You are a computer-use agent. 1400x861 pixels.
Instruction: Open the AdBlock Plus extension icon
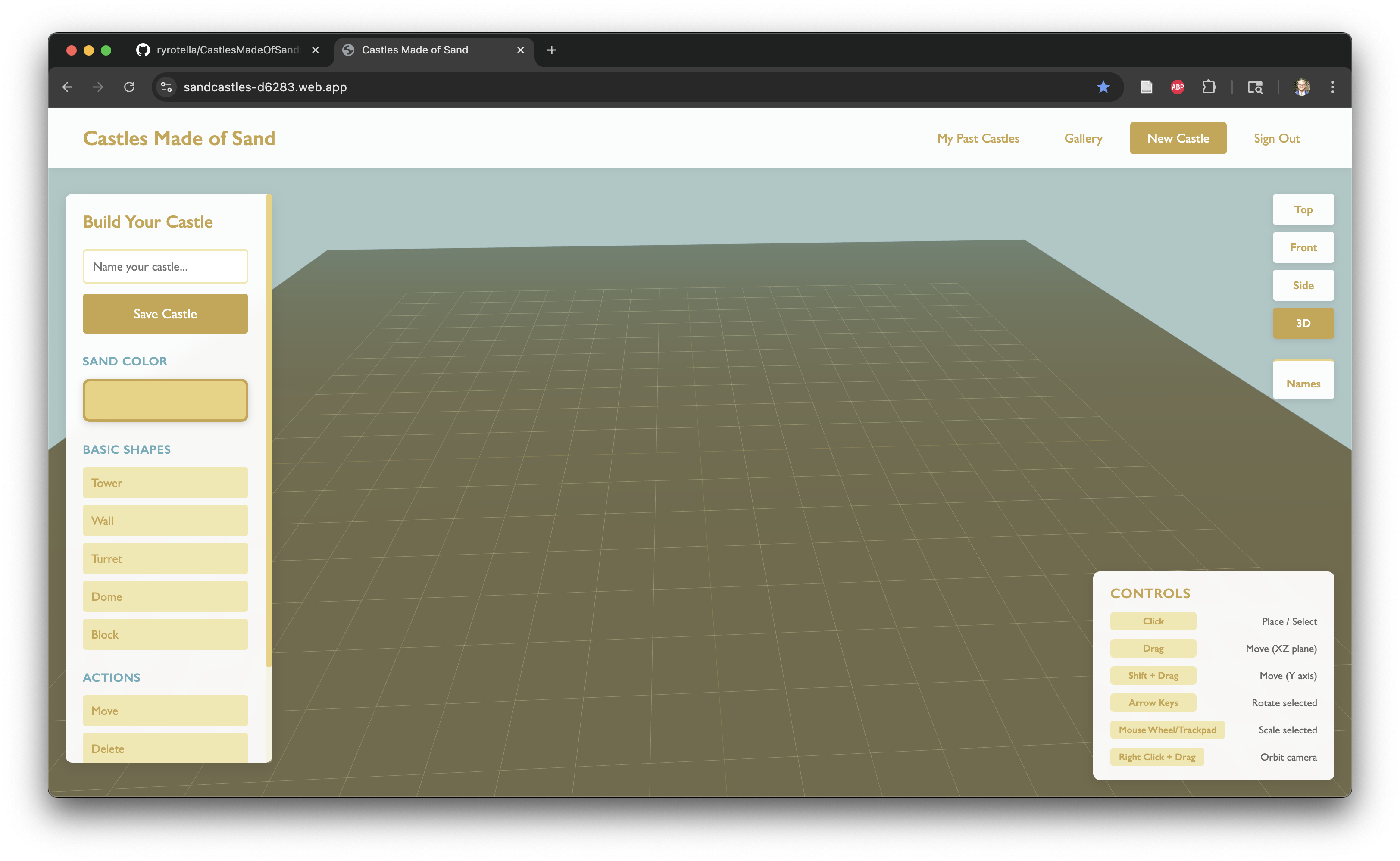1177,87
